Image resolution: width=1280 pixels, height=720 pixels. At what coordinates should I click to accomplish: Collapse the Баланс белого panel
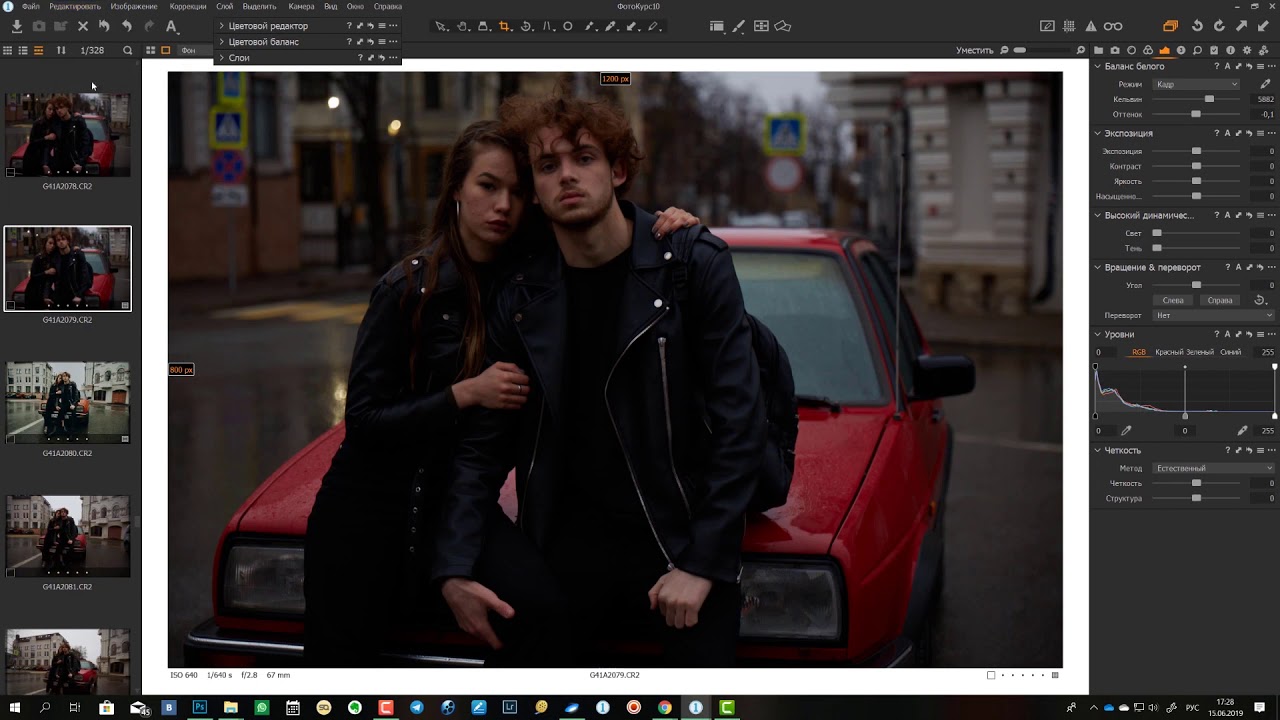click(x=1097, y=66)
